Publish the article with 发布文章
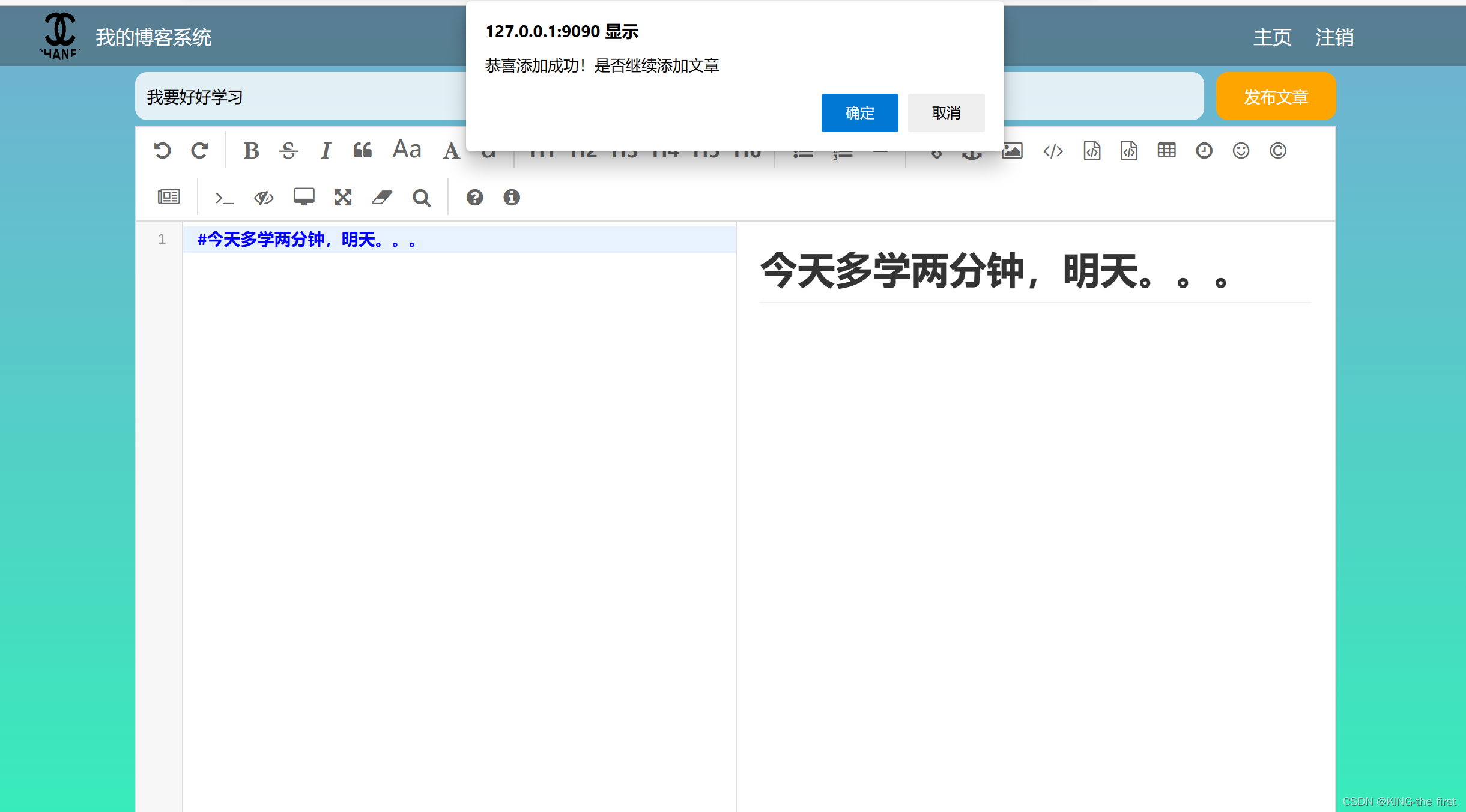The image size is (1466, 812). (1276, 96)
